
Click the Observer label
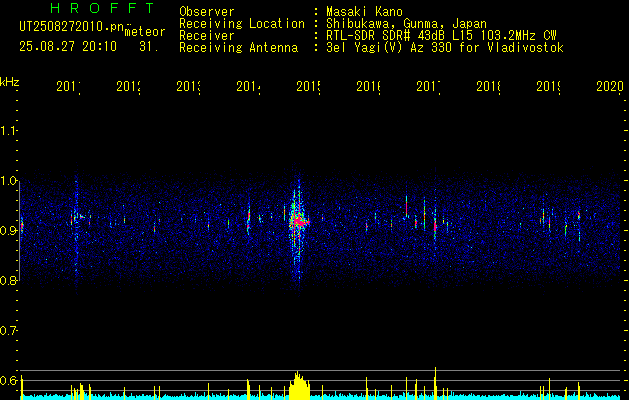click(x=207, y=12)
